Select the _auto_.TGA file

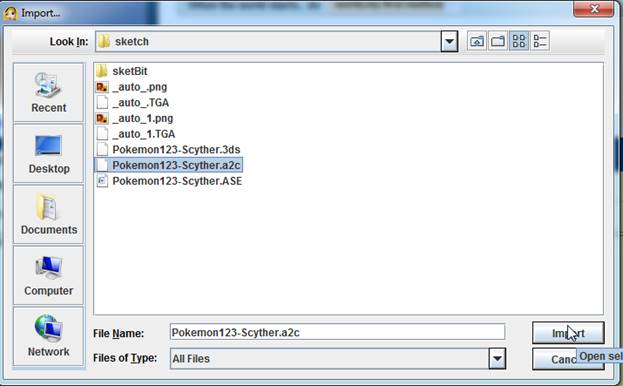(x=133, y=102)
